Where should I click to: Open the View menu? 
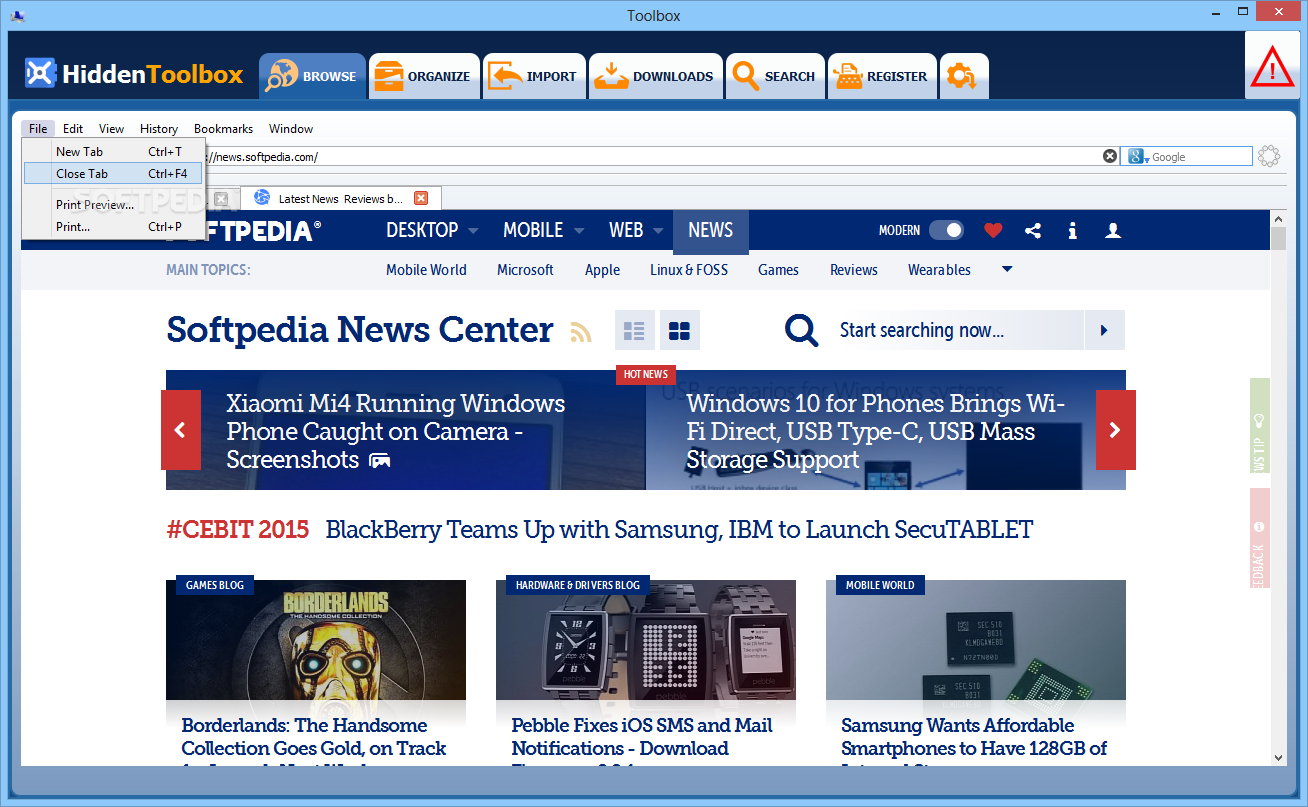(x=112, y=129)
